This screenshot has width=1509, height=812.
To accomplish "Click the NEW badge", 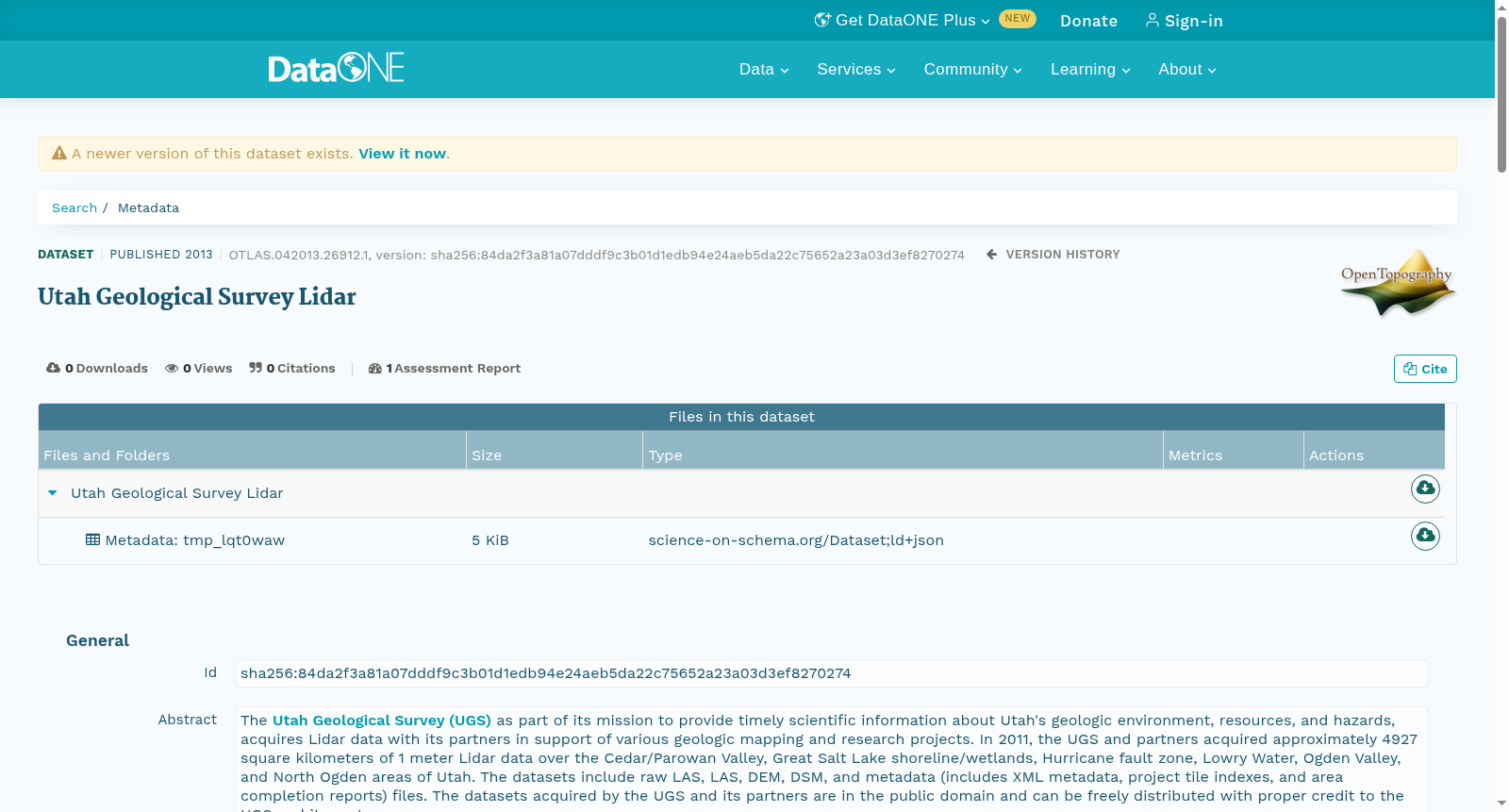I will [1018, 19].
